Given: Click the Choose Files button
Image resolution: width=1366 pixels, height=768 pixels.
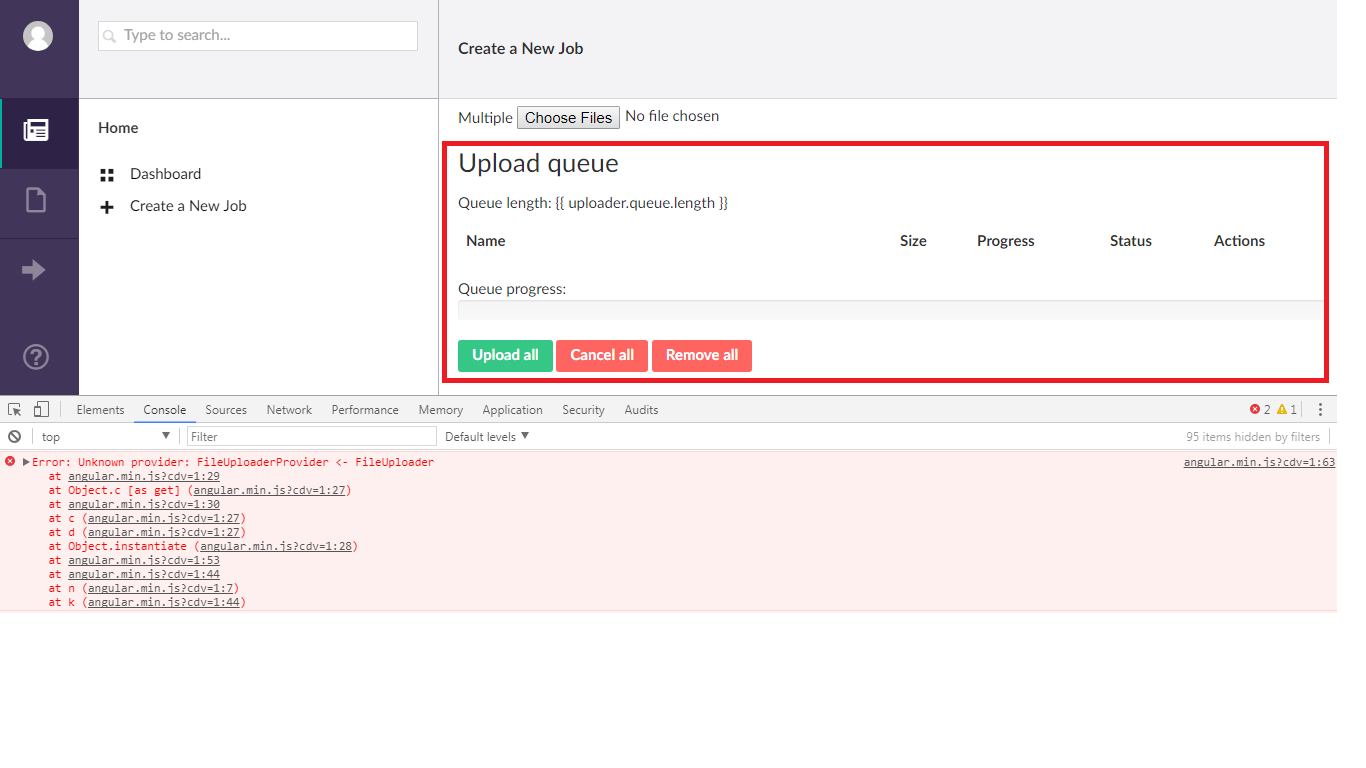Looking at the screenshot, I should coord(568,117).
